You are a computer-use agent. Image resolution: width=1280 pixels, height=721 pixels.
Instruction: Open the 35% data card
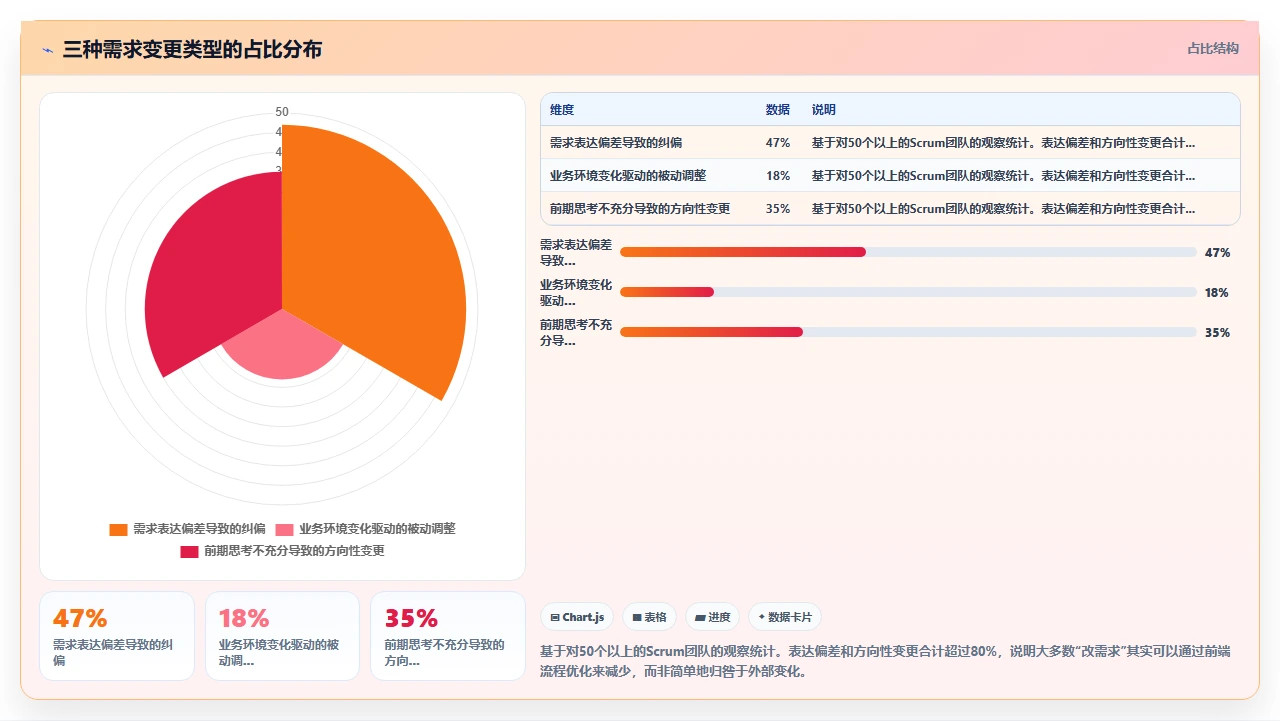coord(447,636)
